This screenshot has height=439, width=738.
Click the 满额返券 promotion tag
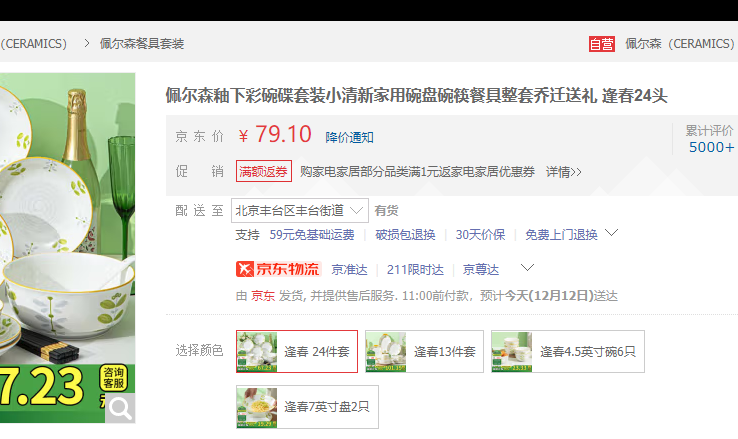tap(264, 171)
